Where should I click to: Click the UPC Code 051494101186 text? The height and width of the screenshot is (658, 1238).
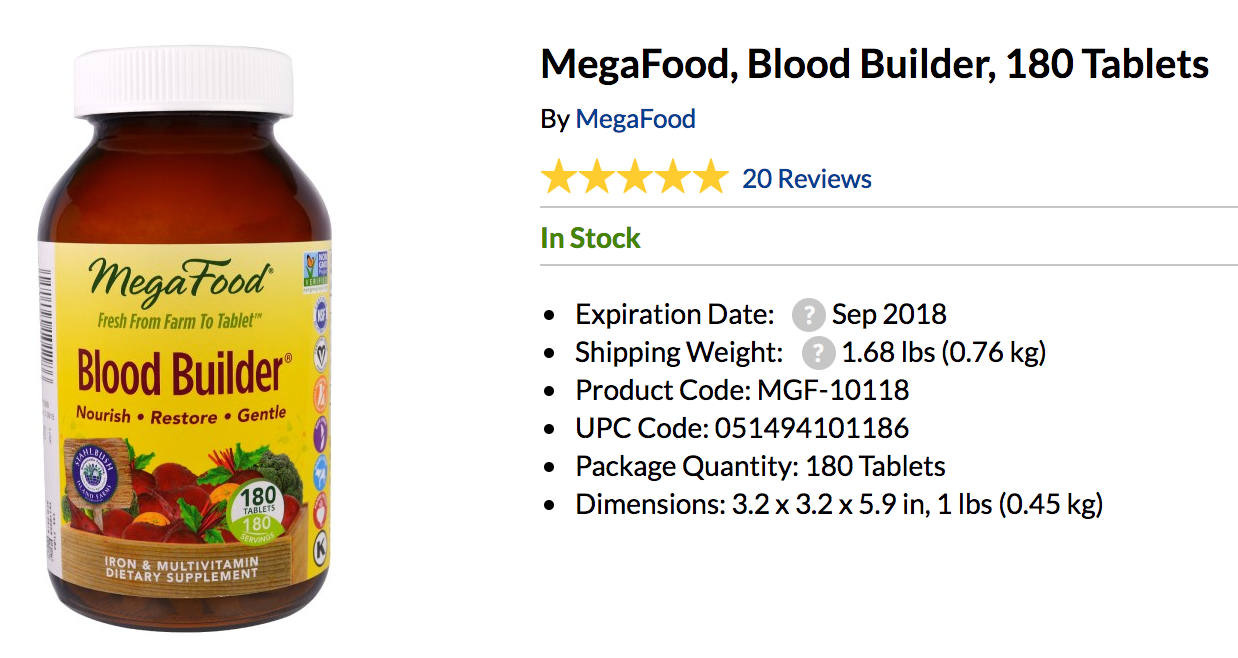point(742,428)
